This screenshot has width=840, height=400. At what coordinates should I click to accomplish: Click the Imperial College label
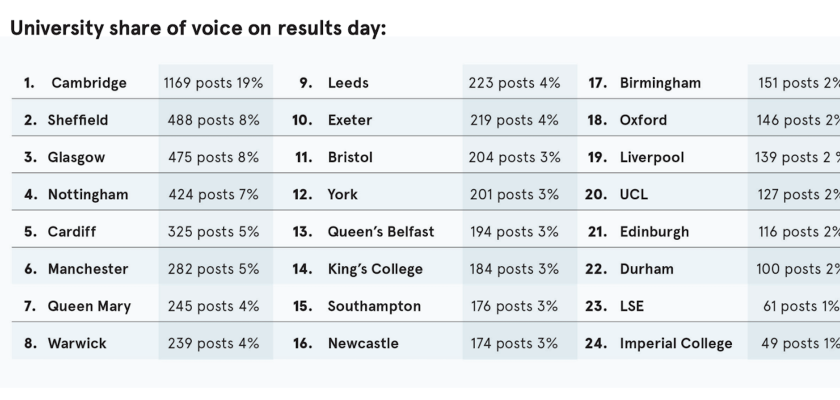[676, 343]
